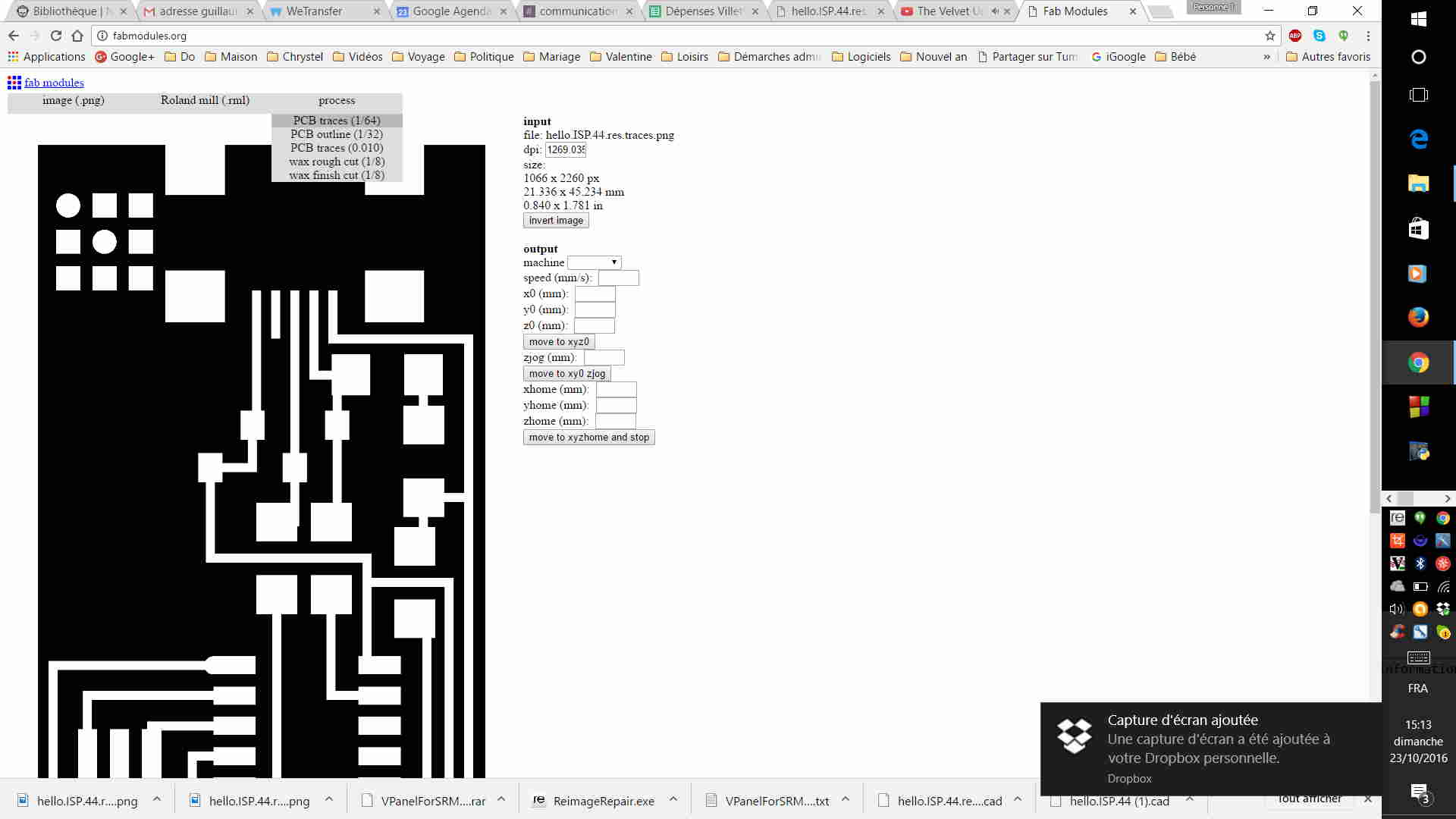Click Windows Start button
Screen dimensions: 1456x819
pyautogui.click(x=1418, y=19)
